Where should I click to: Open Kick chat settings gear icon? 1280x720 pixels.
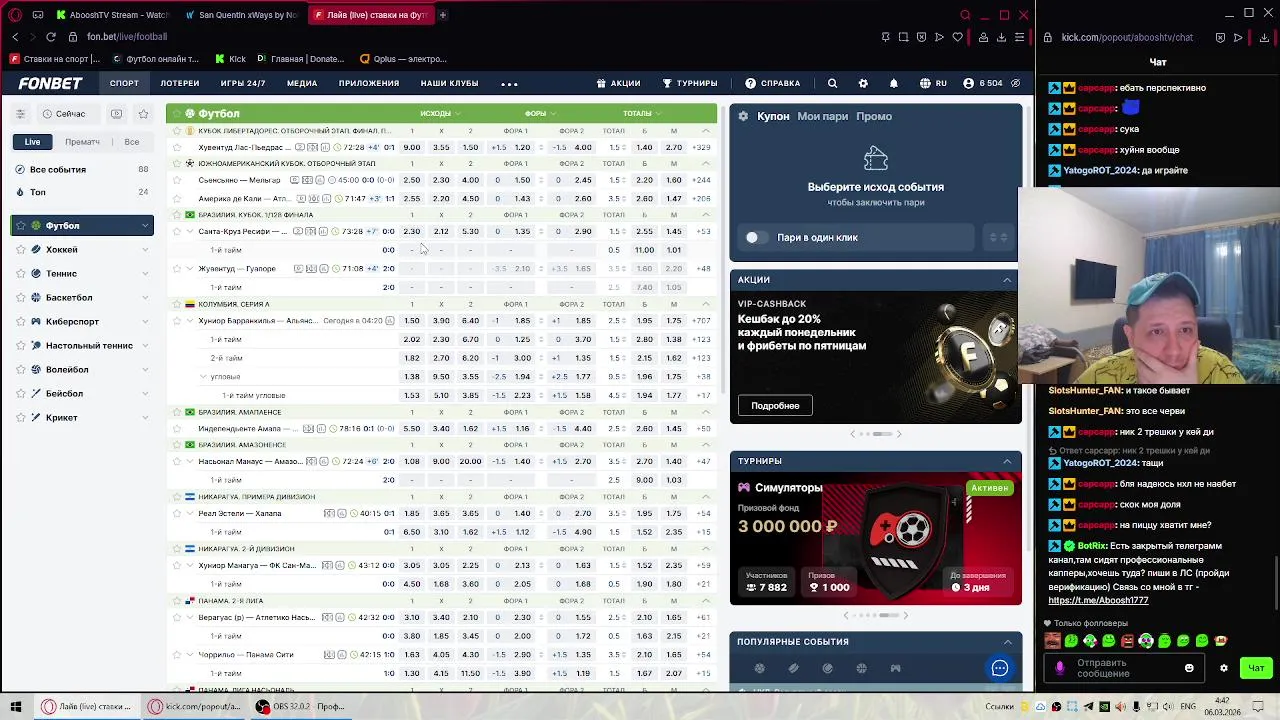pyautogui.click(x=1223, y=668)
